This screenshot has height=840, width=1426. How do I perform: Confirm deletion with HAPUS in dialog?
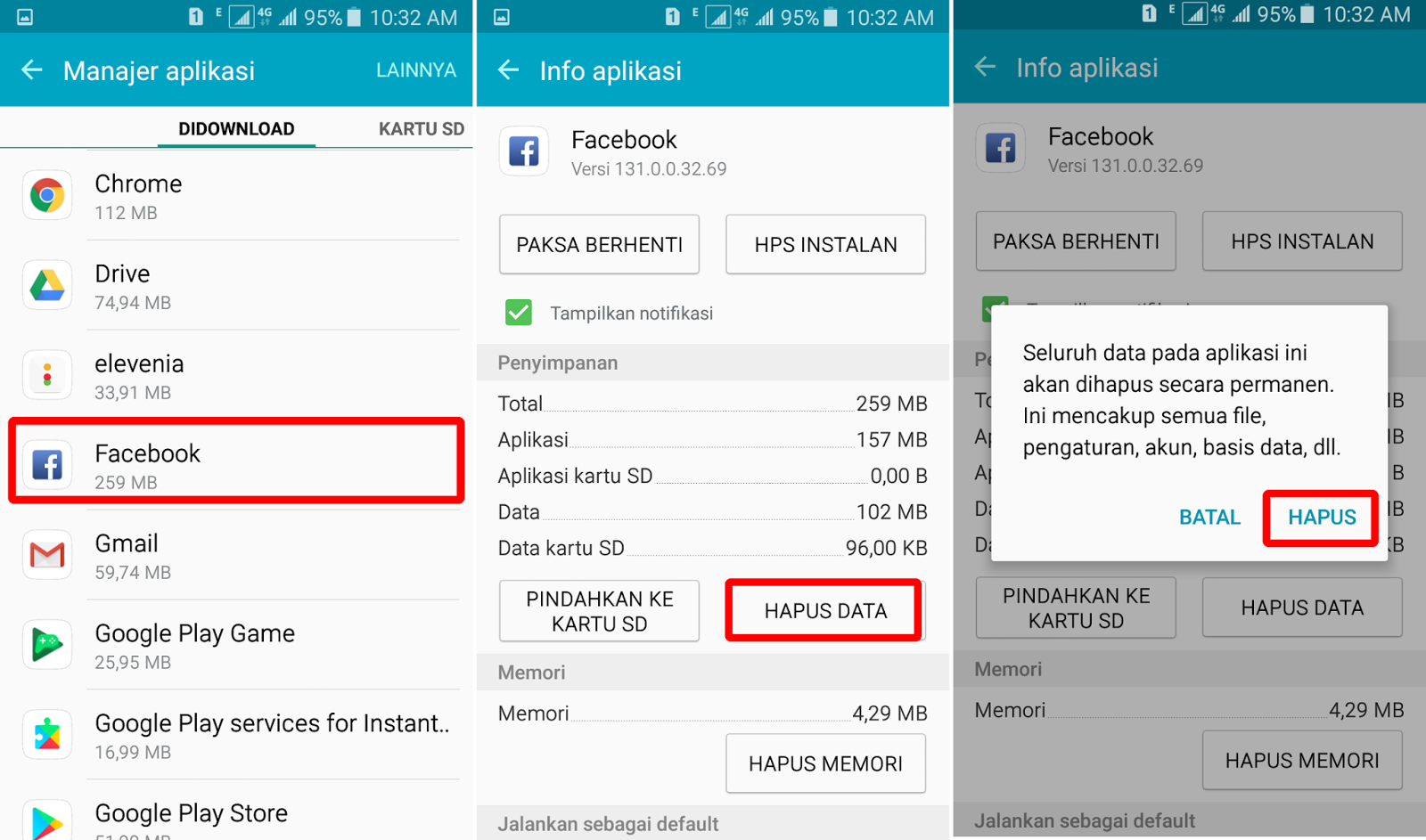point(1322,517)
